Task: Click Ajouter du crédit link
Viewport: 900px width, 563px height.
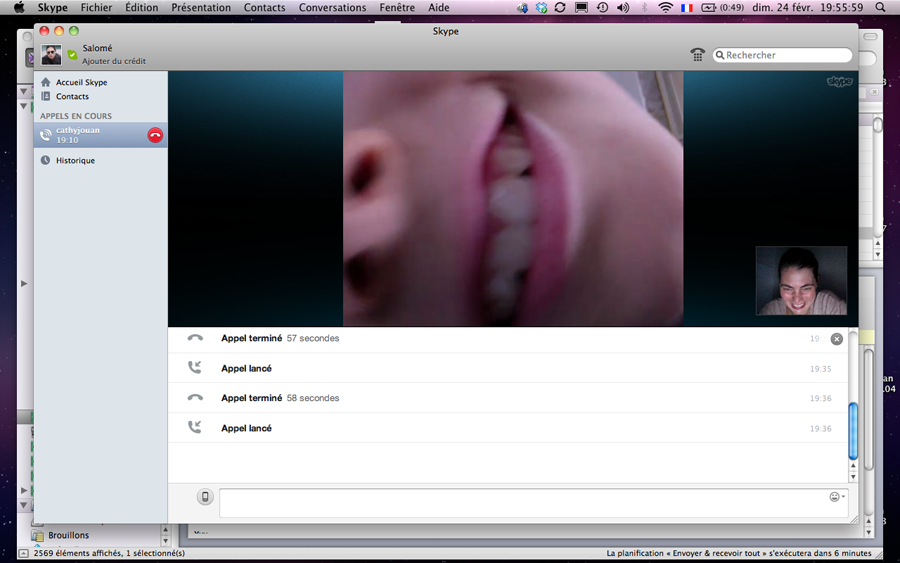Action: pyautogui.click(x=114, y=61)
